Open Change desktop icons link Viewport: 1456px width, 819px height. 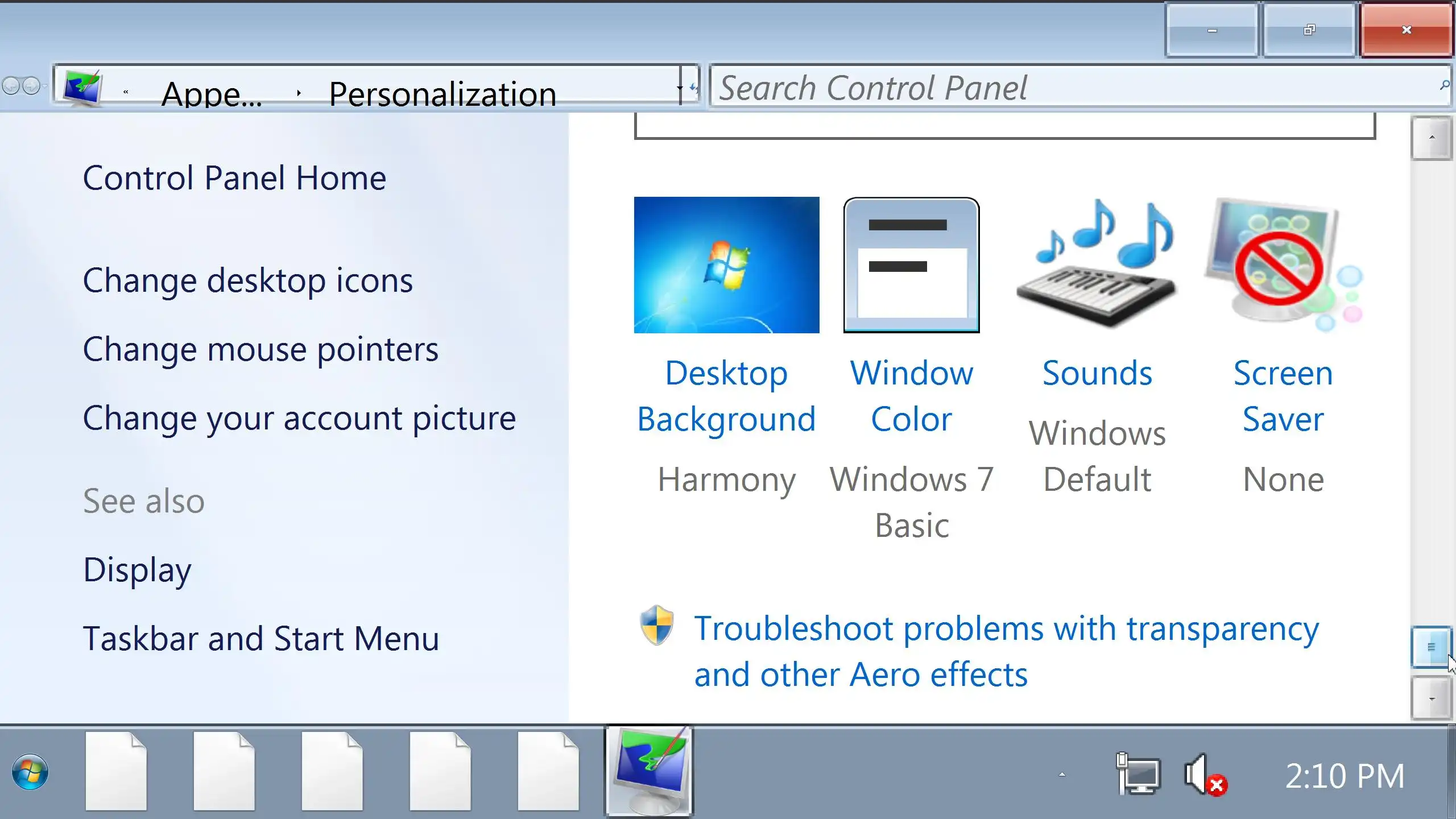pos(247,280)
